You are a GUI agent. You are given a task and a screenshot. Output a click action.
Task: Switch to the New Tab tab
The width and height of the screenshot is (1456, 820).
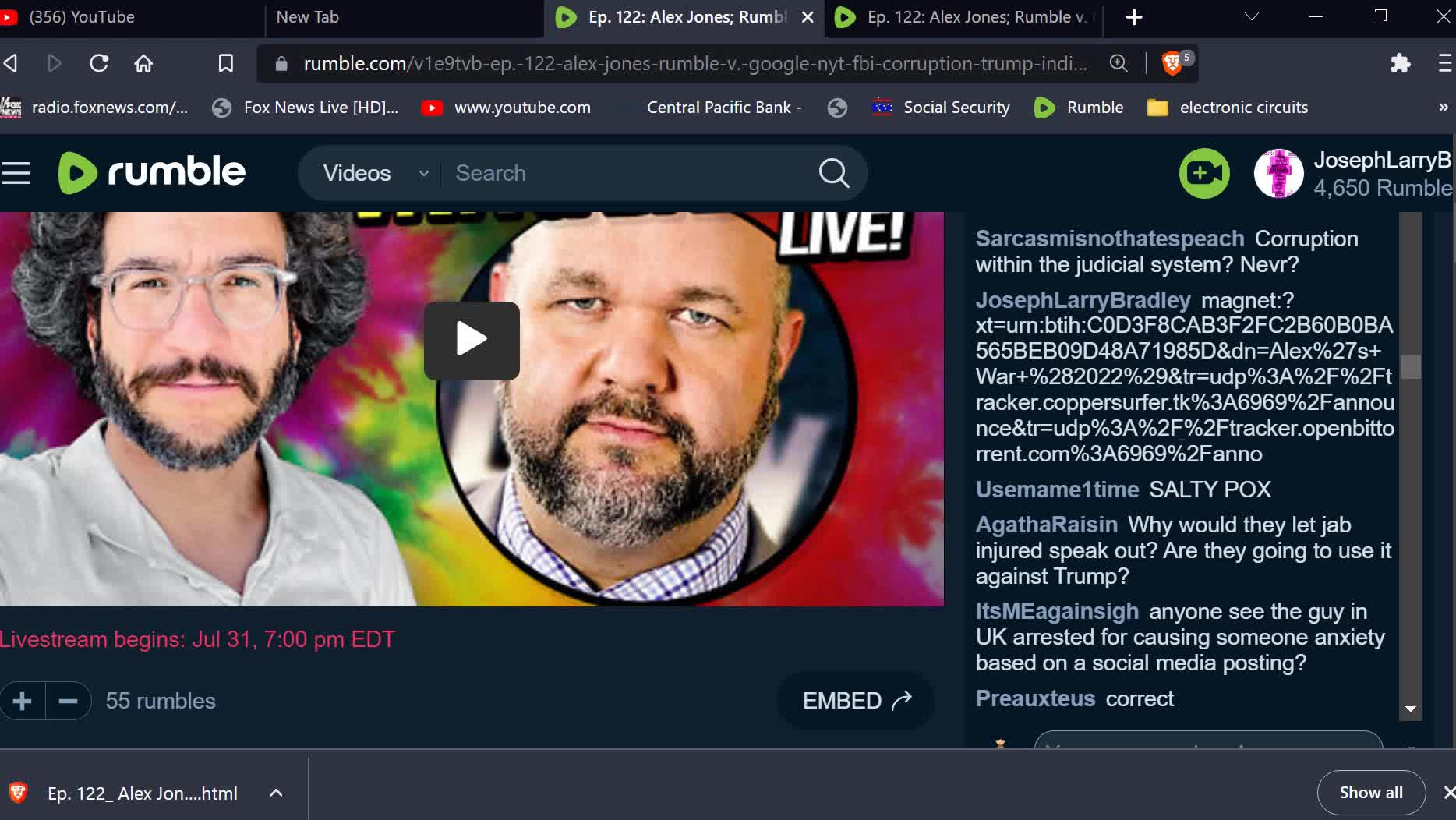click(x=403, y=17)
